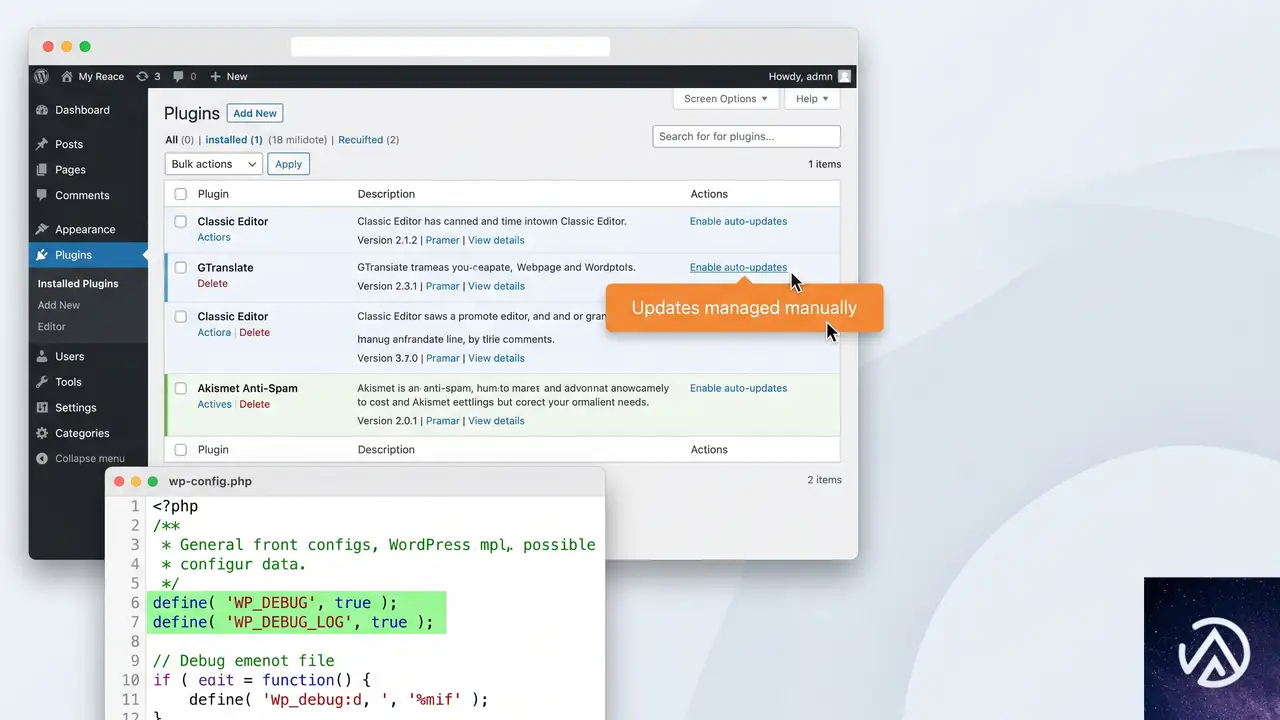
Task: Select Installed Plugins submenu item
Action: [78, 284]
